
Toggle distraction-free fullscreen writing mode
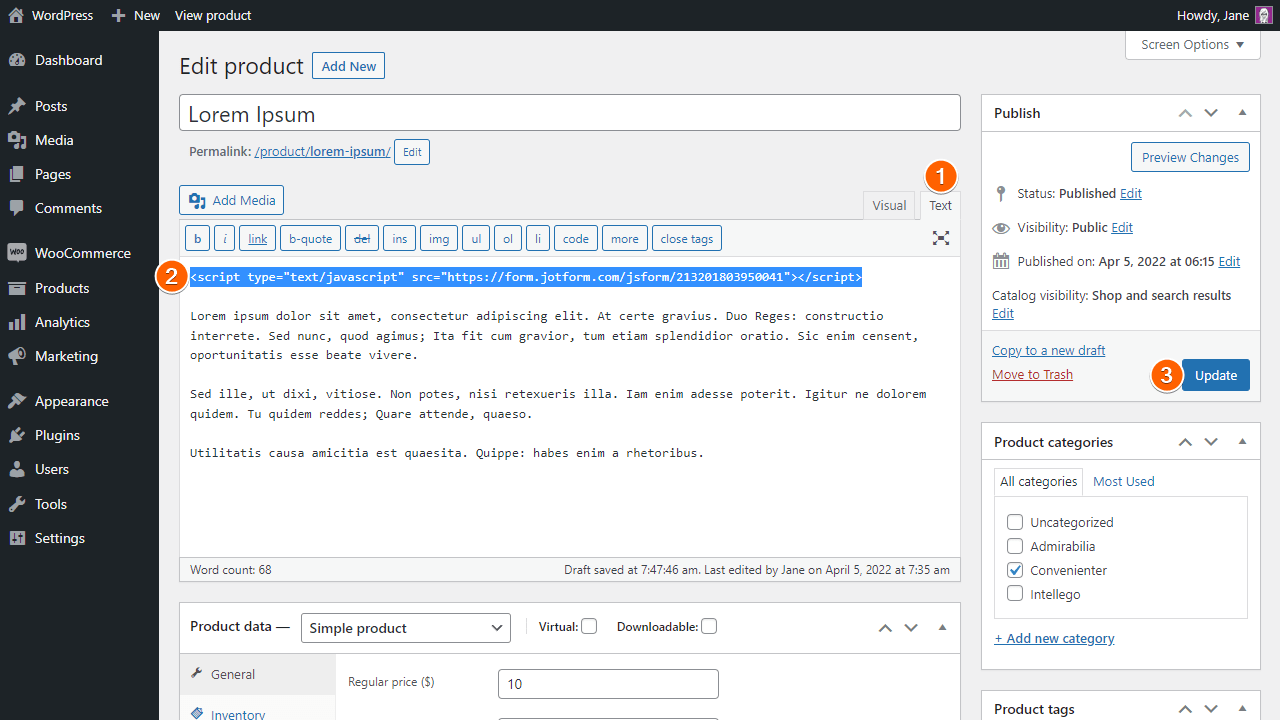click(940, 238)
